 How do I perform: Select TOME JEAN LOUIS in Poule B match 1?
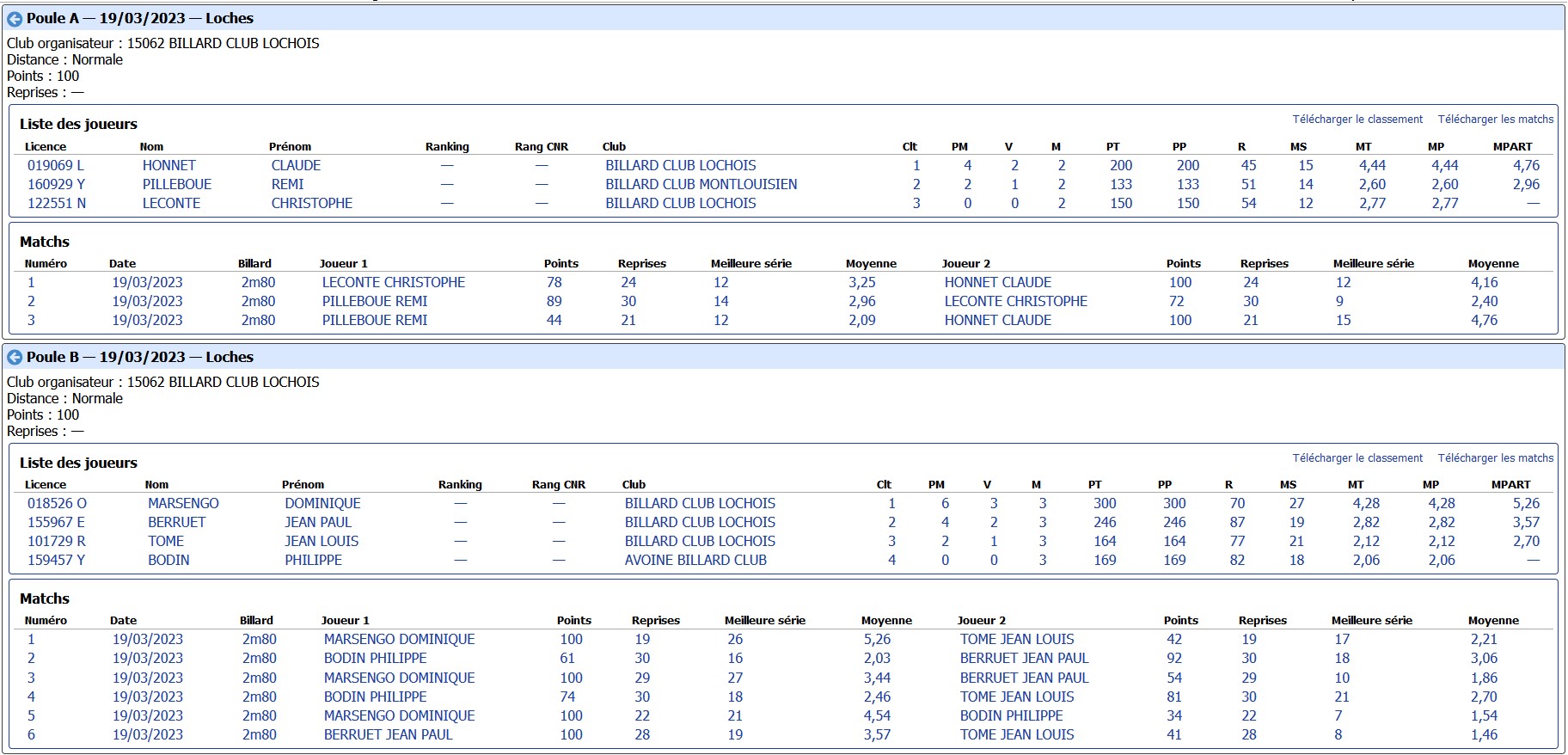(x=1017, y=639)
